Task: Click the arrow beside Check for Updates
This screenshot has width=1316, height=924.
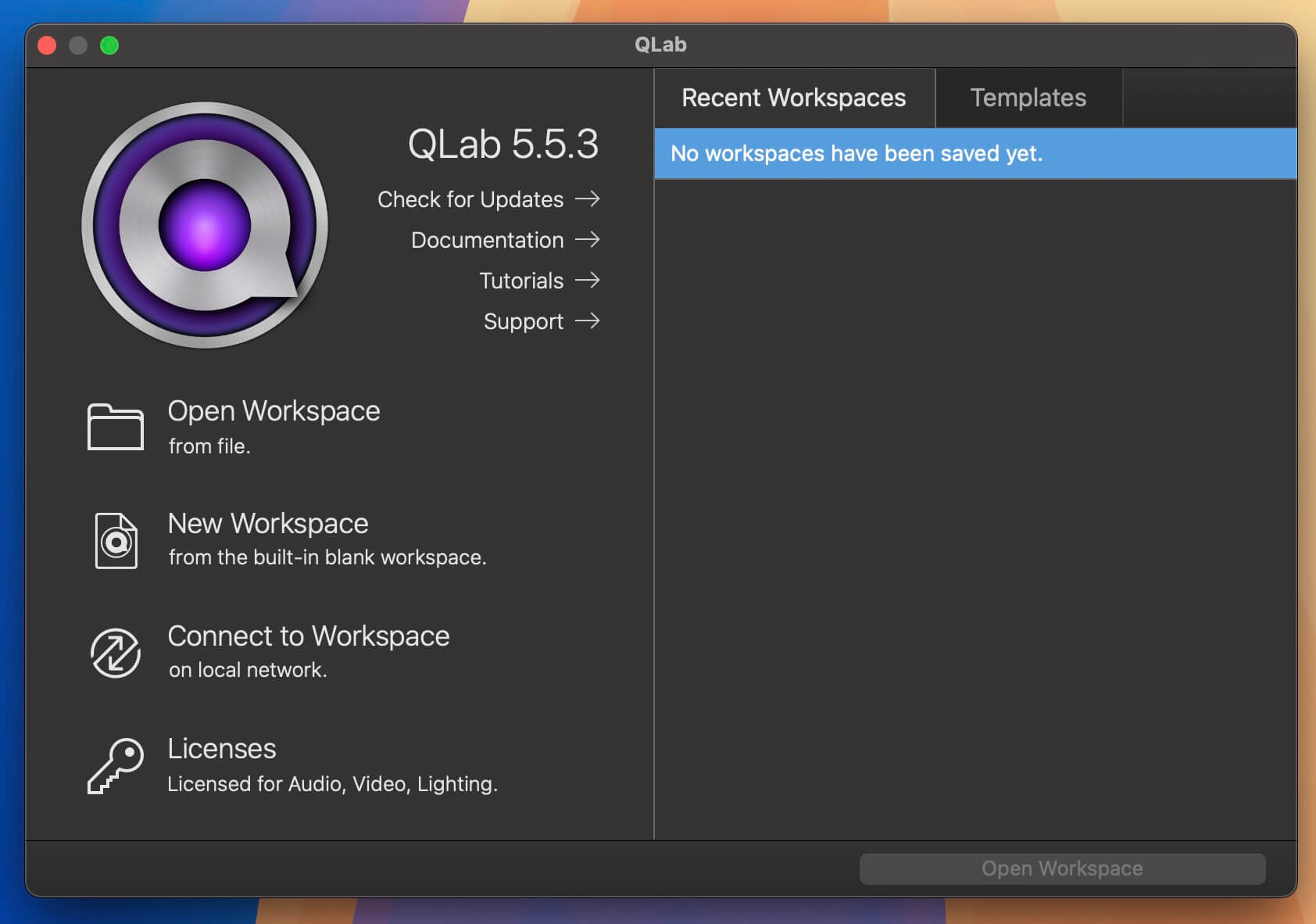Action: point(588,199)
